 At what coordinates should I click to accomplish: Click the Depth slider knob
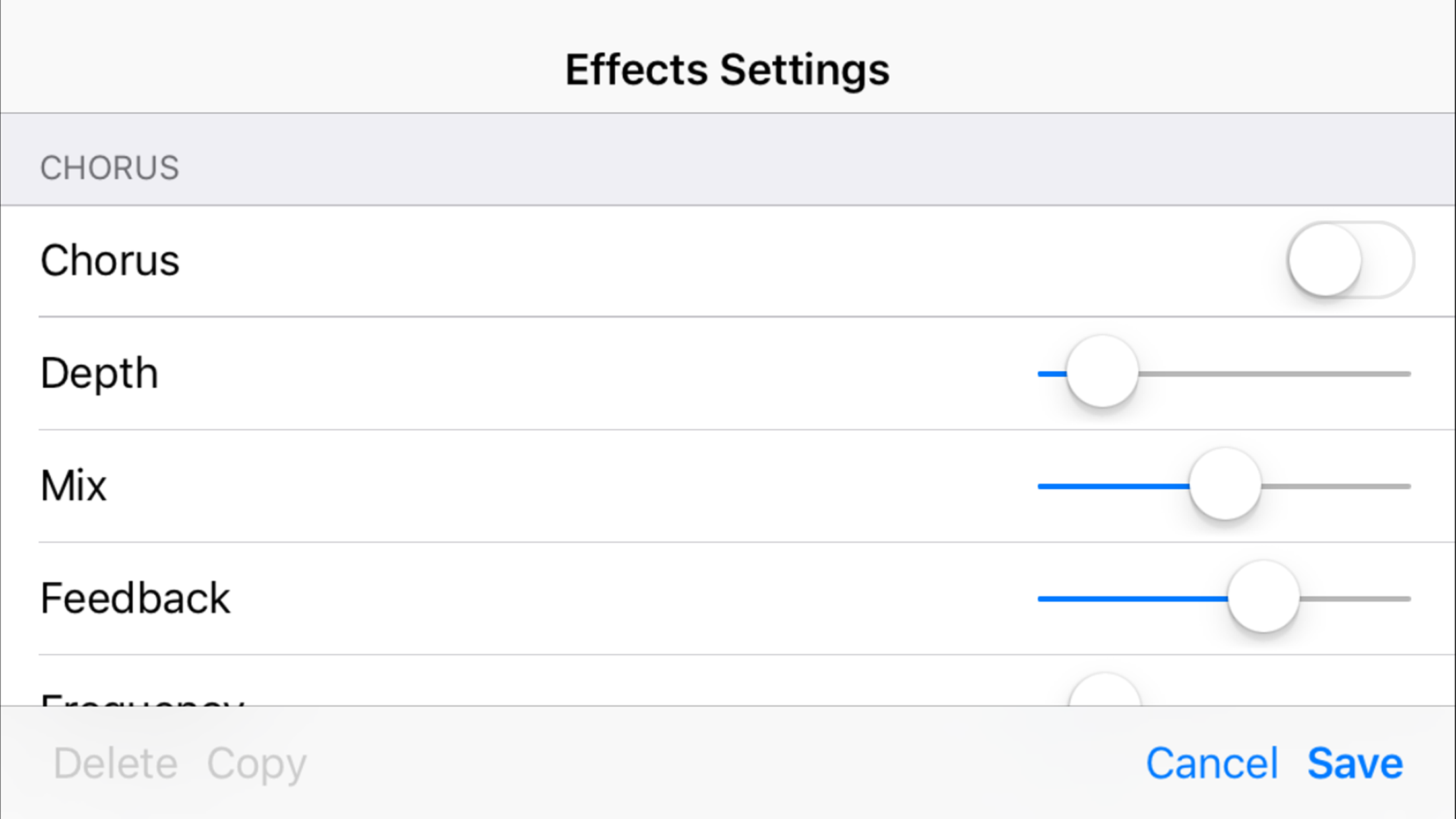(x=1102, y=372)
